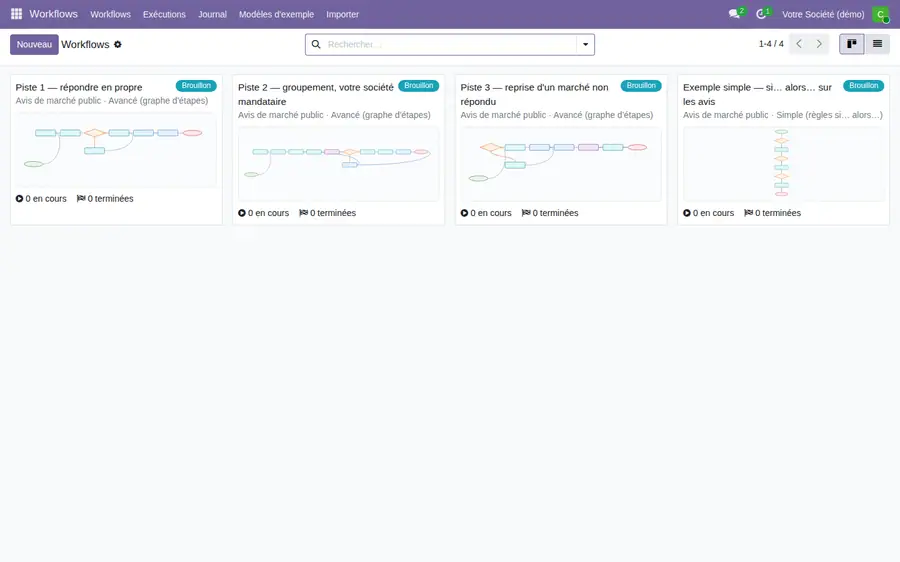900x562 pixels.
Task: Click "0 terminées" on Exemple simple card
Action: [x=778, y=213]
